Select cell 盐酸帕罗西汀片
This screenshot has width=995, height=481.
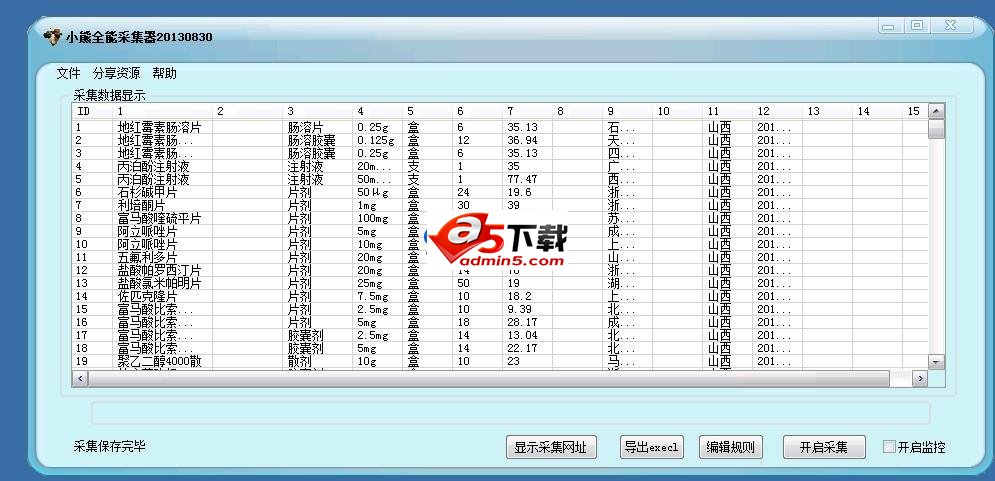(159, 270)
